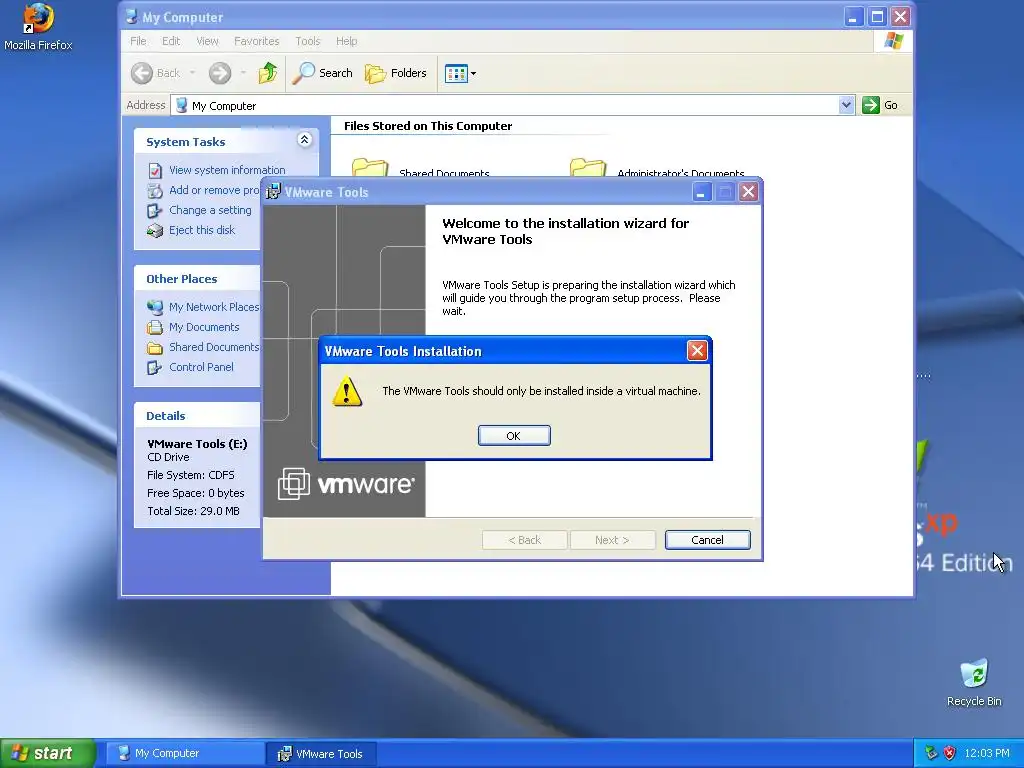Click the Back arrow toolbar icon
This screenshot has width=1024, height=768.
tap(142, 73)
